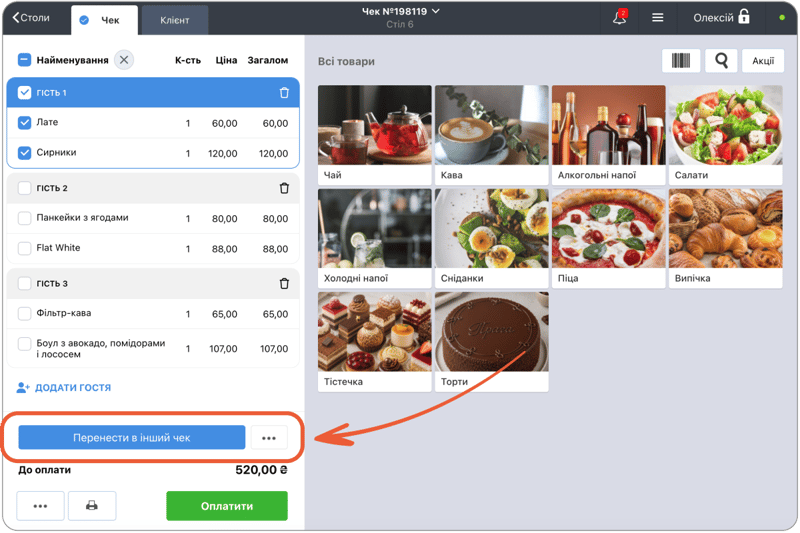The image size is (800, 533).
Task: Open the Торти category
Action: [x=492, y=342]
